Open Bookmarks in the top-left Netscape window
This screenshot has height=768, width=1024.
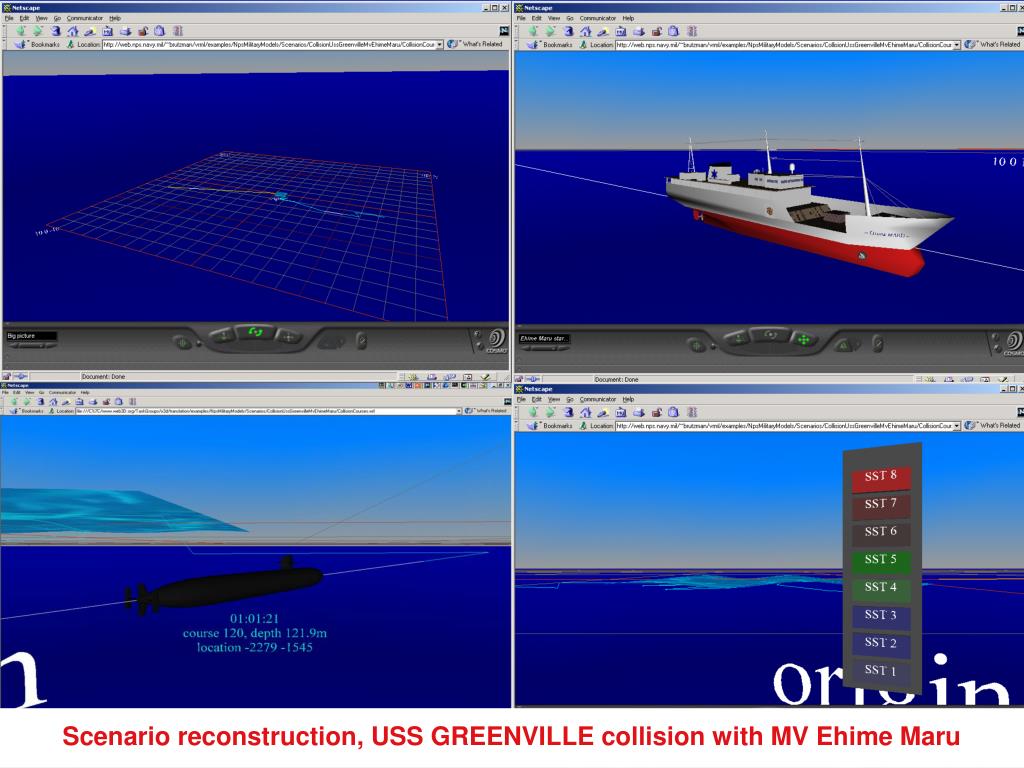pos(39,44)
